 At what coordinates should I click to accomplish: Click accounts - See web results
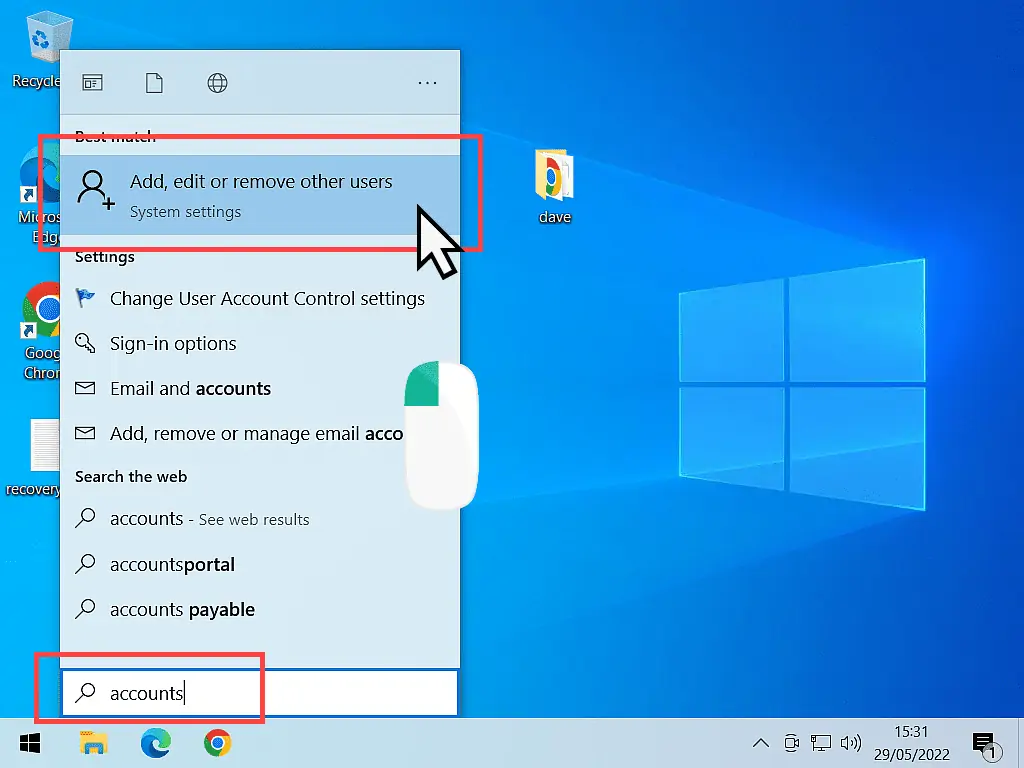click(210, 519)
